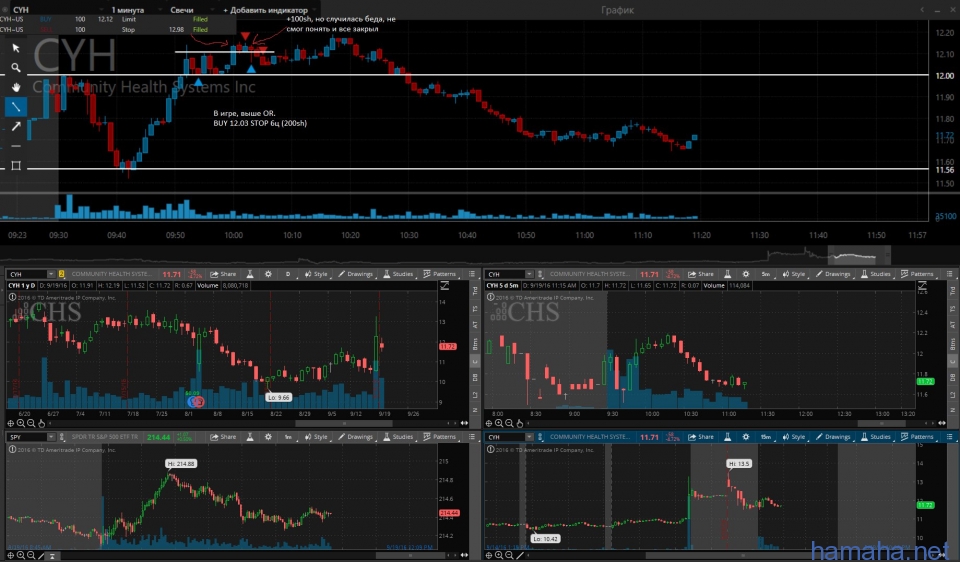This screenshot has height=562, width=960.
Task: Select the magnifier zoom tool in main chart
Action: coord(16,67)
